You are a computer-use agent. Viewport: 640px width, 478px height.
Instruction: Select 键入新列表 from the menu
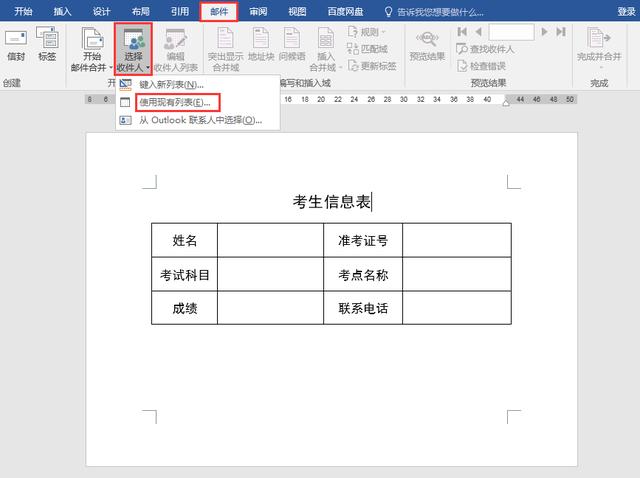(170, 85)
